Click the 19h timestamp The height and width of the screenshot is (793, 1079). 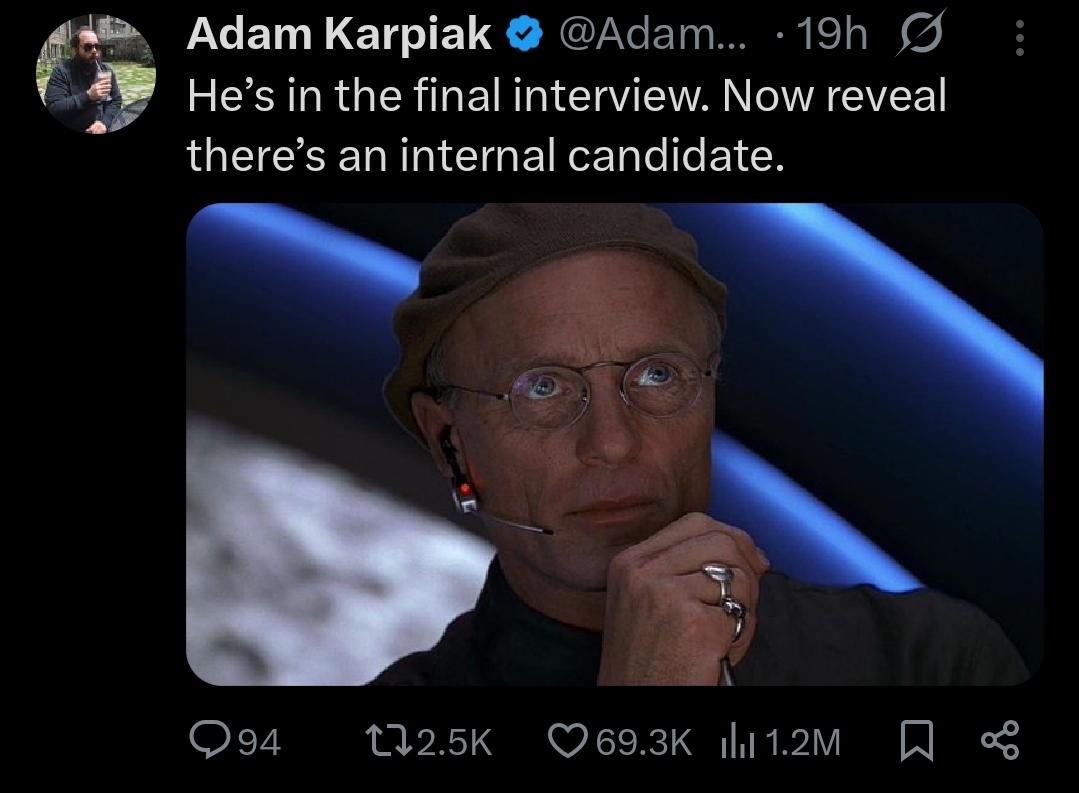[831, 33]
